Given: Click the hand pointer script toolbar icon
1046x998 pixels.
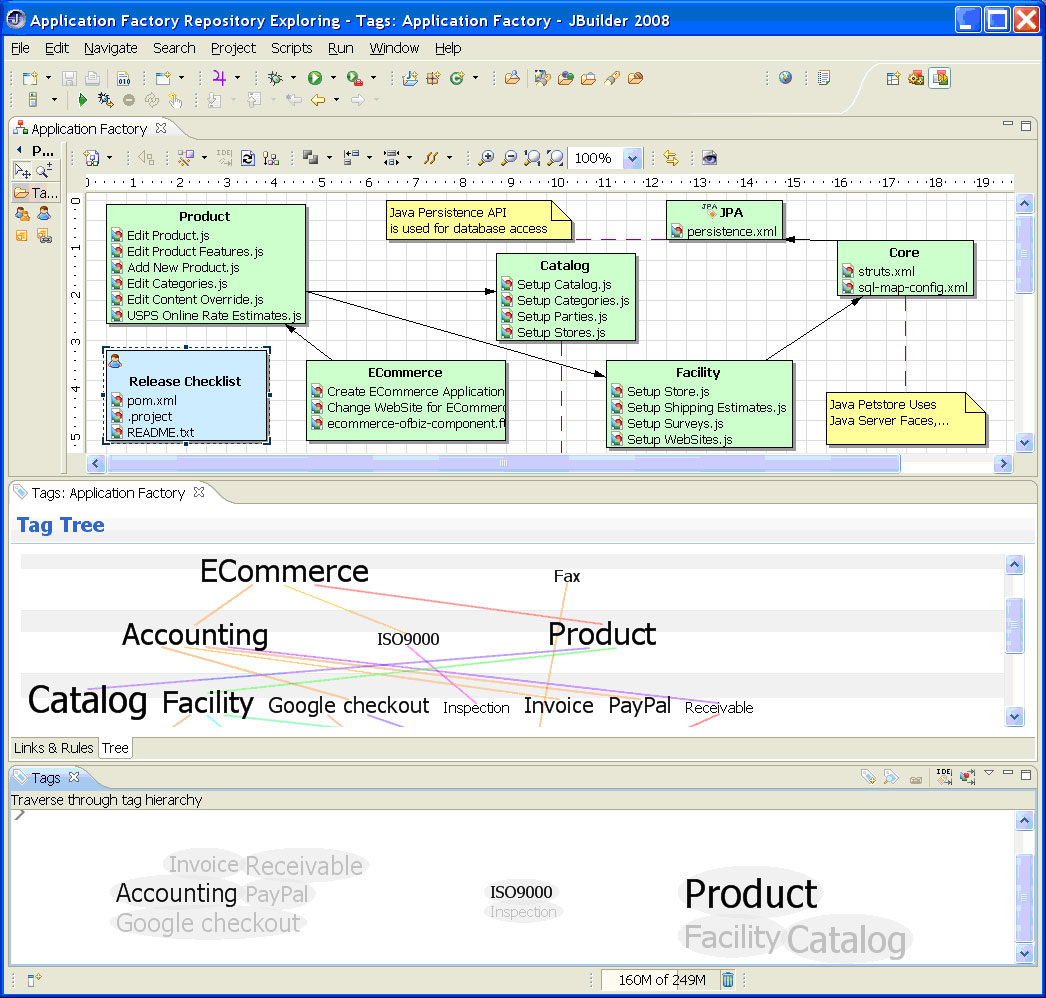Looking at the screenshot, I should (x=175, y=100).
